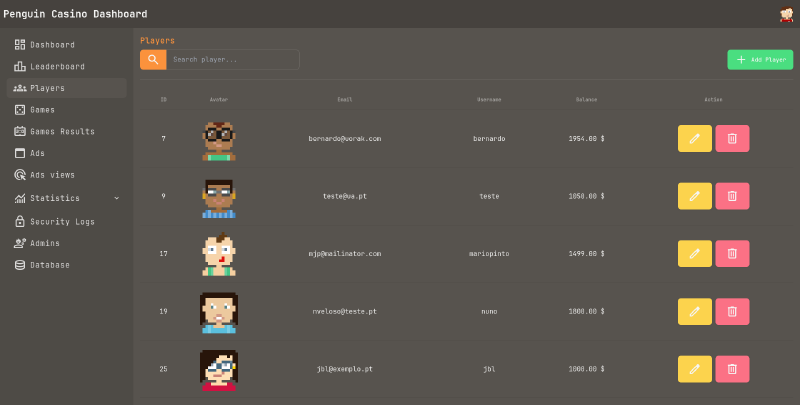Click the user profile avatar in top bar
Image resolution: width=800 pixels, height=405 pixels.
coord(786,14)
